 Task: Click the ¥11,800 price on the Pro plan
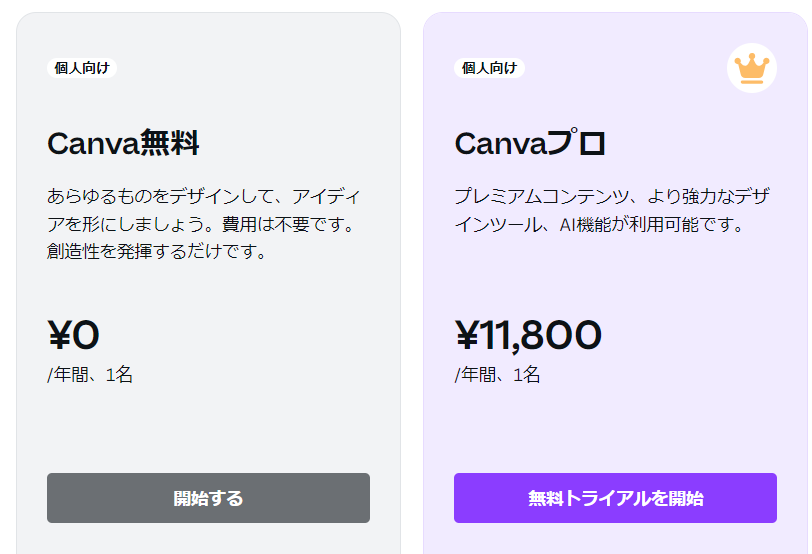point(528,336)
